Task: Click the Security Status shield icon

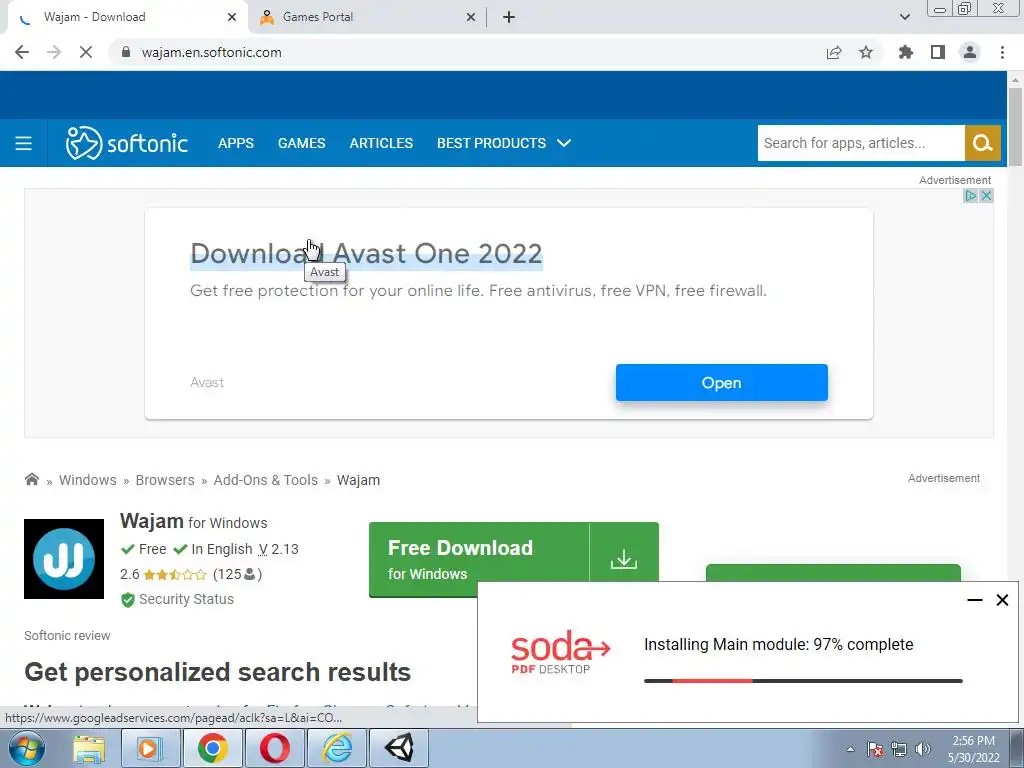Action: coord(128,600)
